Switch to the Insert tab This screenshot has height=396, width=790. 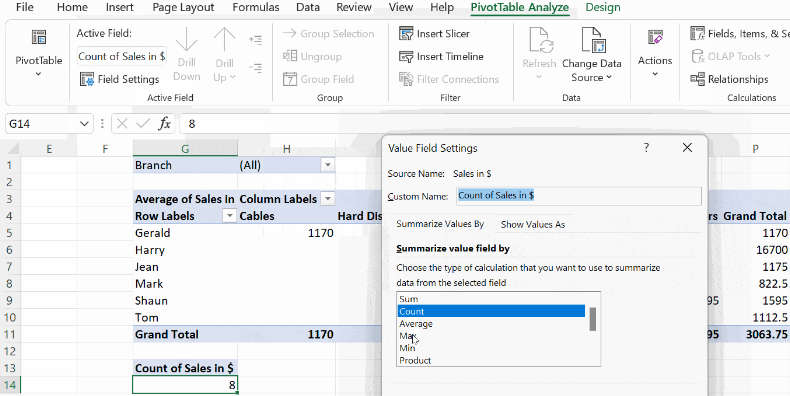click(120, 8)
